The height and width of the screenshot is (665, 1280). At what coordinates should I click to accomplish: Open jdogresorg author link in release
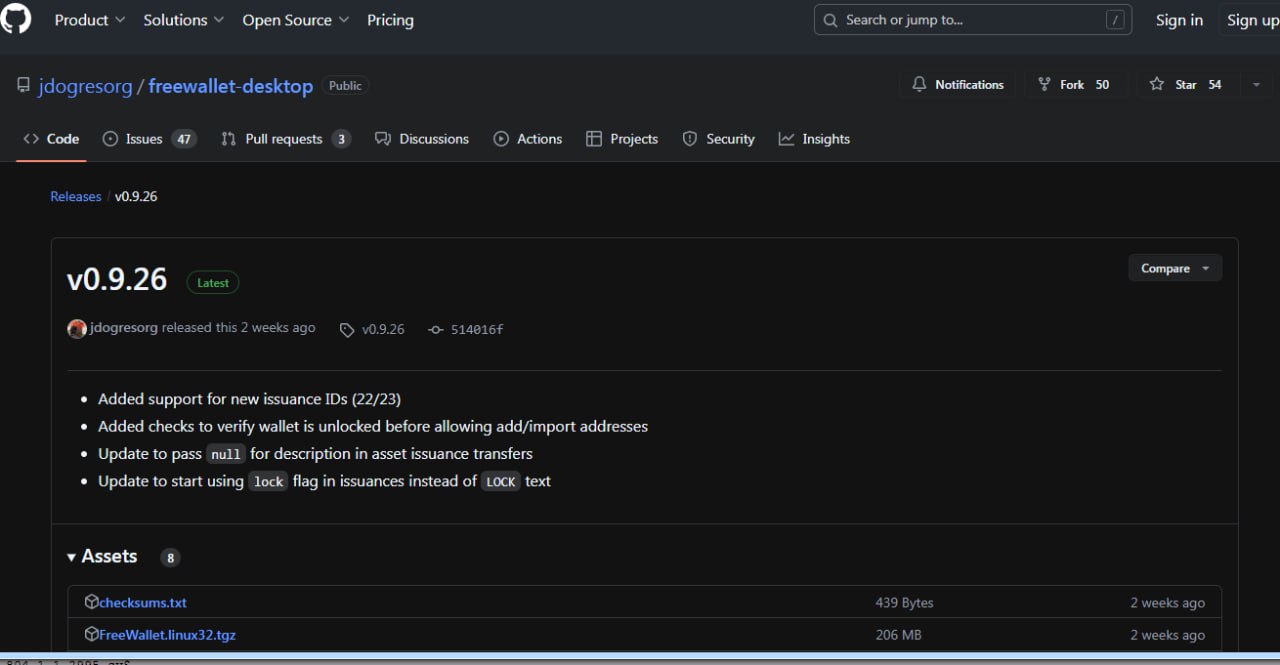click(124, 328)
